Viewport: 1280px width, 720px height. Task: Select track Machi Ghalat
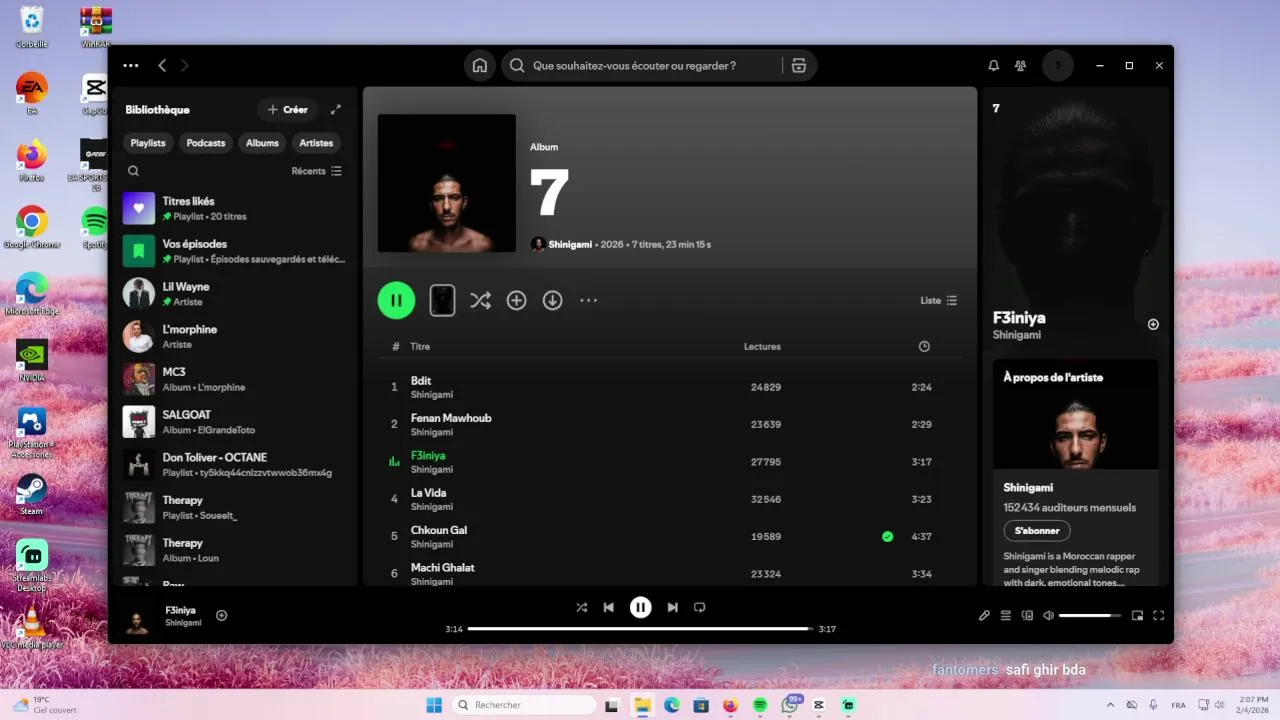tap(670, 573)
